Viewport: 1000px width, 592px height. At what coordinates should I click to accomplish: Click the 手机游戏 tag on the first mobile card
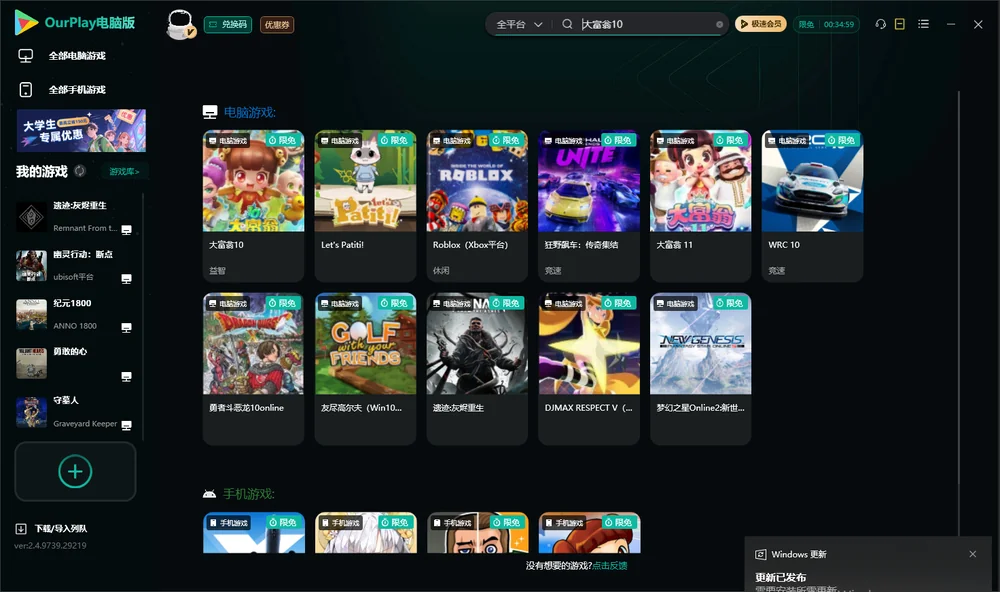228,522
